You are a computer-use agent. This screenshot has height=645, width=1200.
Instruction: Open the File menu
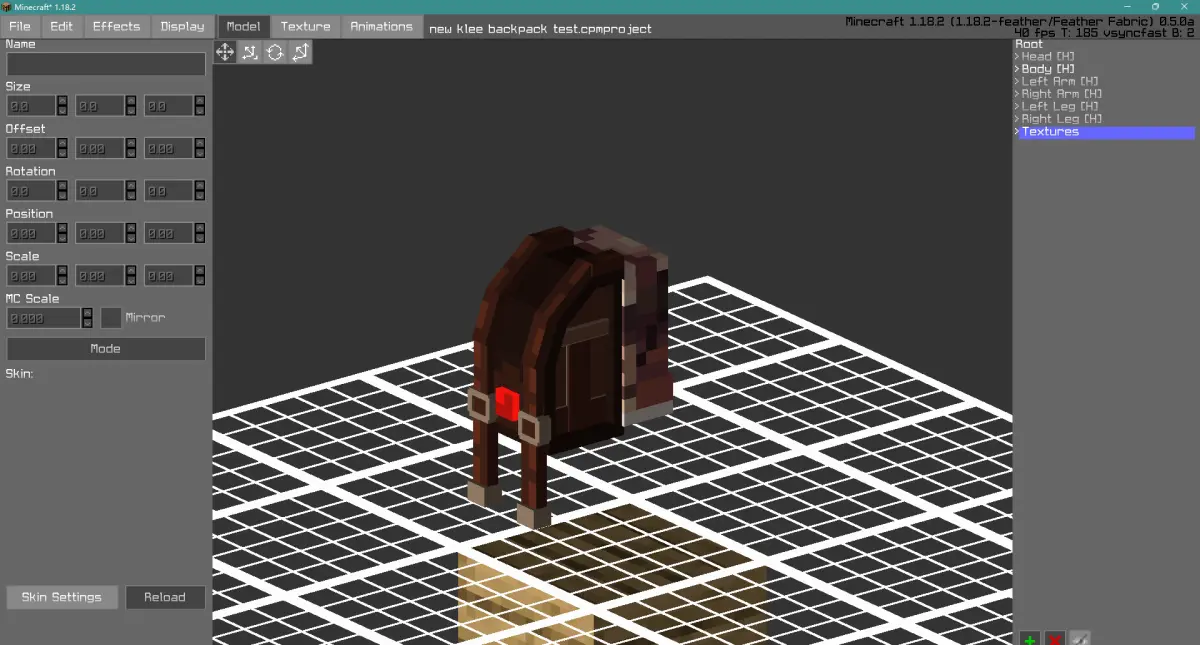(20, 26)
